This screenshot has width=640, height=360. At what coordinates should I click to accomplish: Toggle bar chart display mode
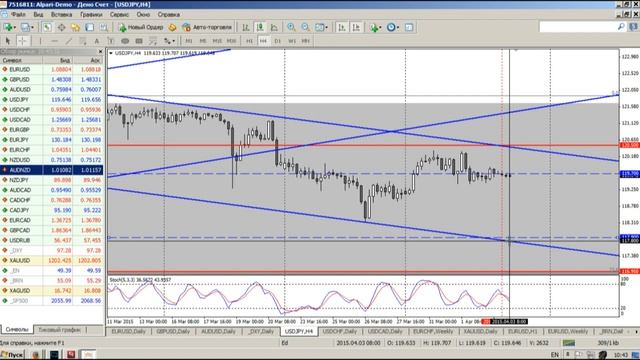tap(246, 27)
